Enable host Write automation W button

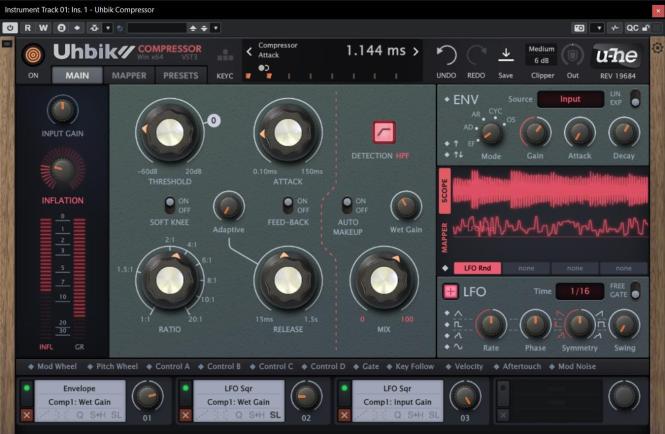pyautogui.click(x=43, y=28)
